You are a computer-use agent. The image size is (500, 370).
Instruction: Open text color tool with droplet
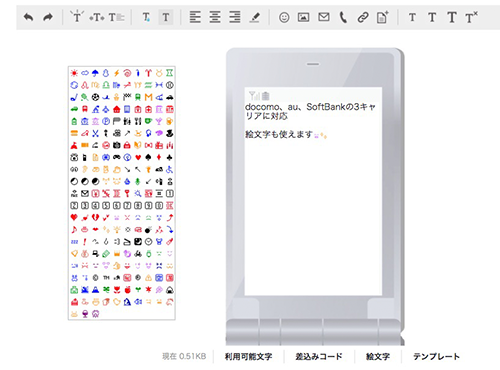(146, 17)
